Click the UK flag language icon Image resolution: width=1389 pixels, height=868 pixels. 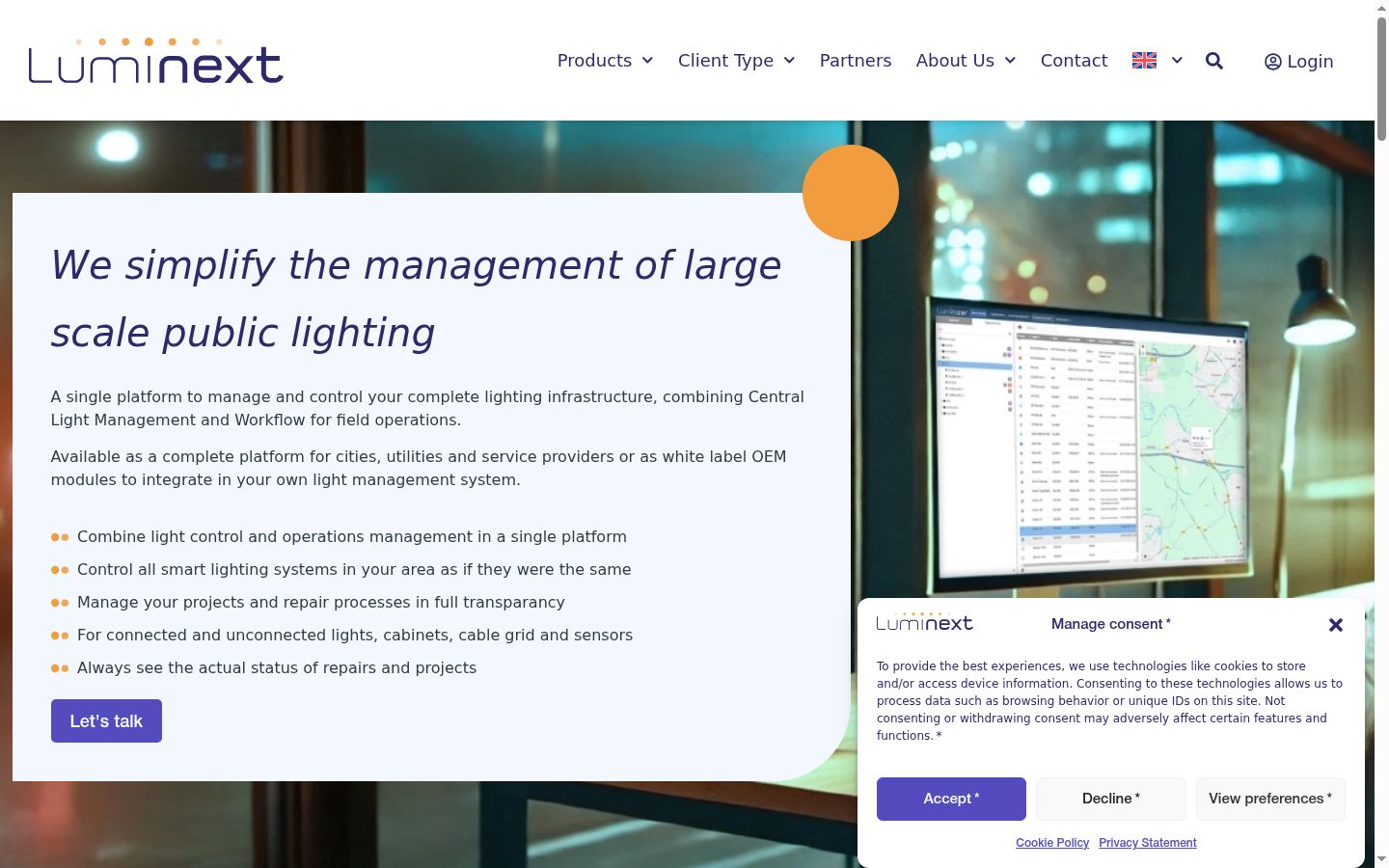[1144, 60]
